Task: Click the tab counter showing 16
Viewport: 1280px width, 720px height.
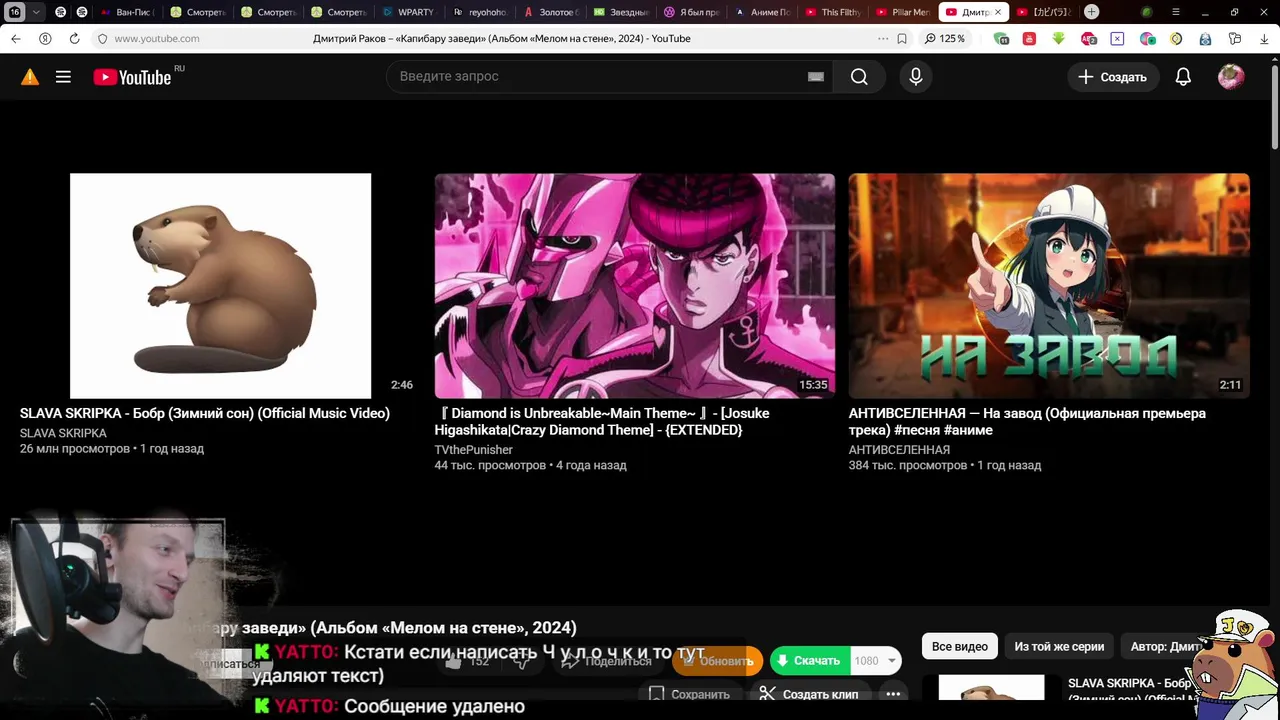Action: (x=15, y=12)
